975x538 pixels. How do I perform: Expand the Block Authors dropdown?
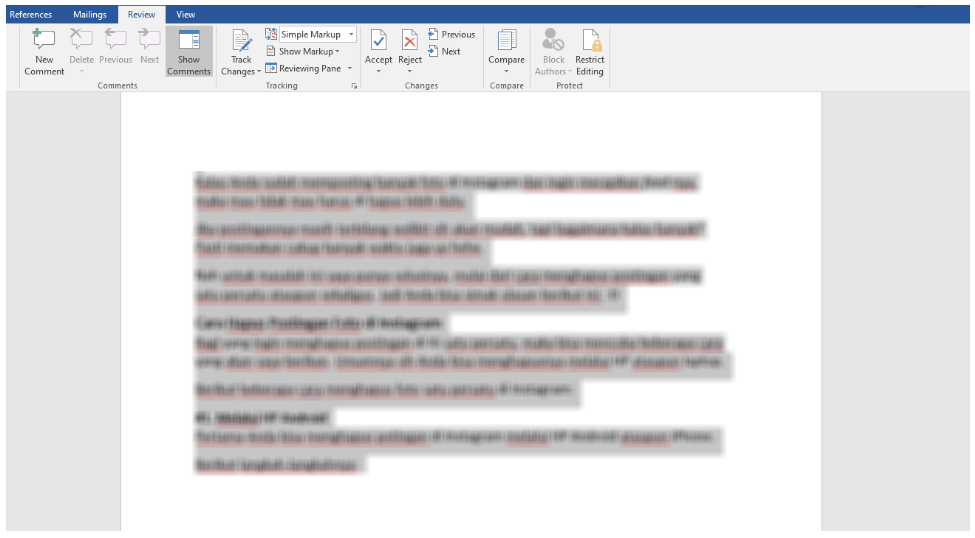(570, 72)
